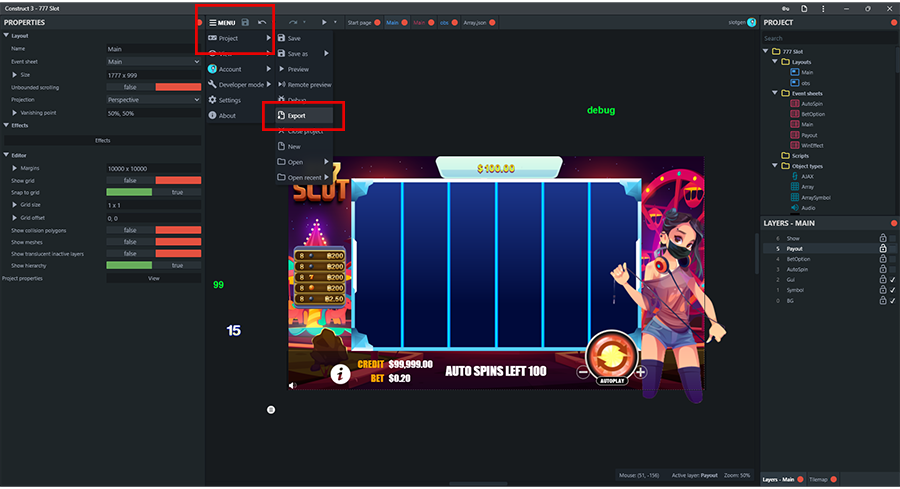Choose Export from the Project submenu
Image resolution: width=900 pixels, height=489 pixels.
(x=304, y=115)
